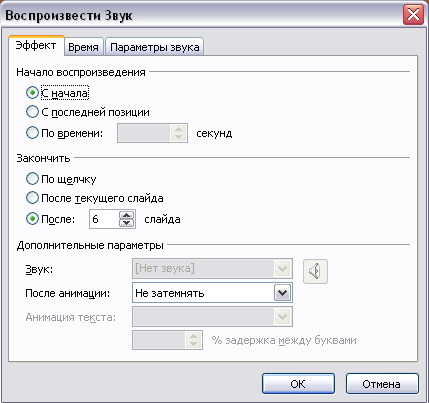Screen dimensions: 429x403
Task: Select После текущего слайда option
Action: (x=32, y=198)
